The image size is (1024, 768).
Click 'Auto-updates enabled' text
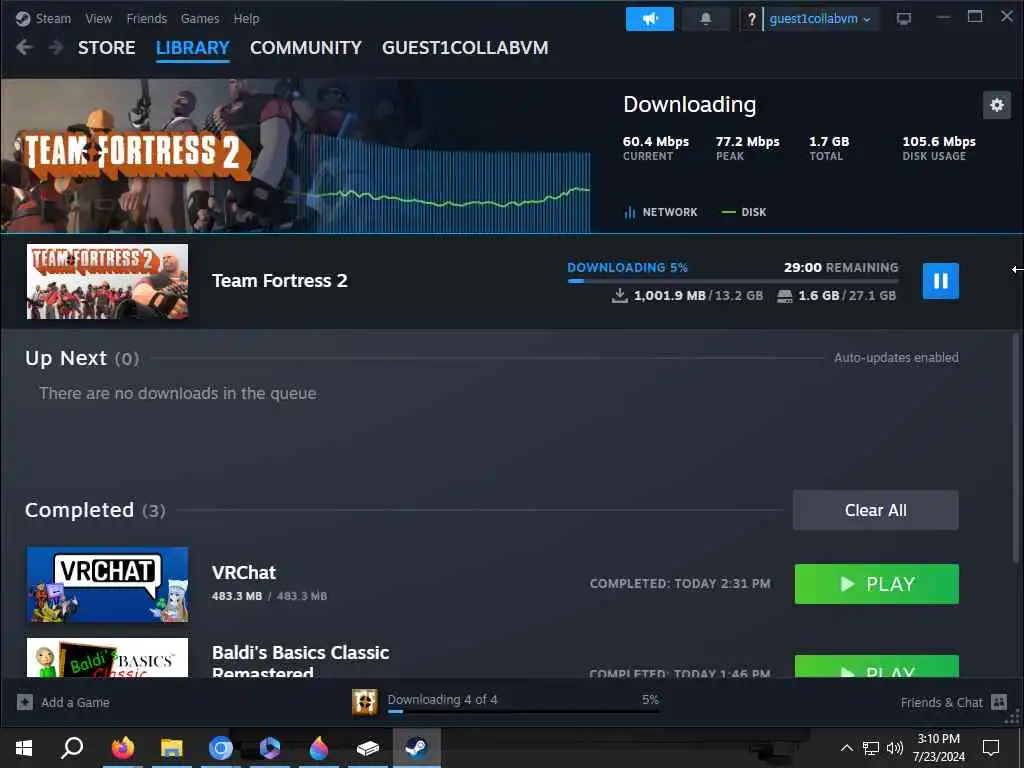pos(896,358)
